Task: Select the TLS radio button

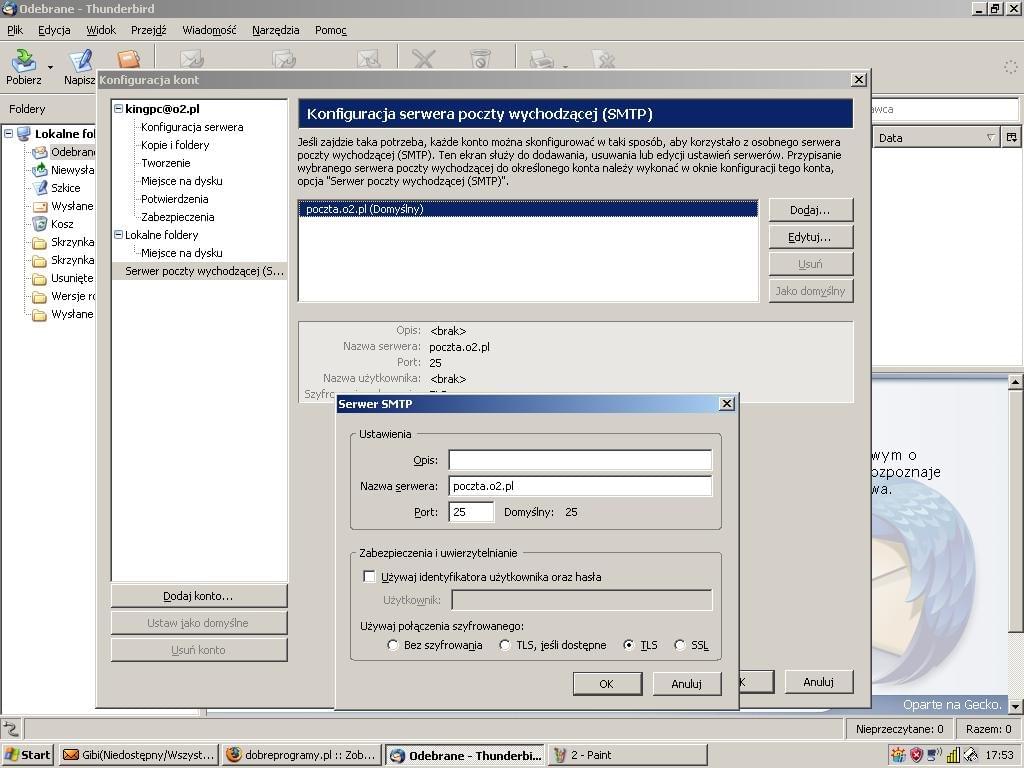Action: coord(629,645)
